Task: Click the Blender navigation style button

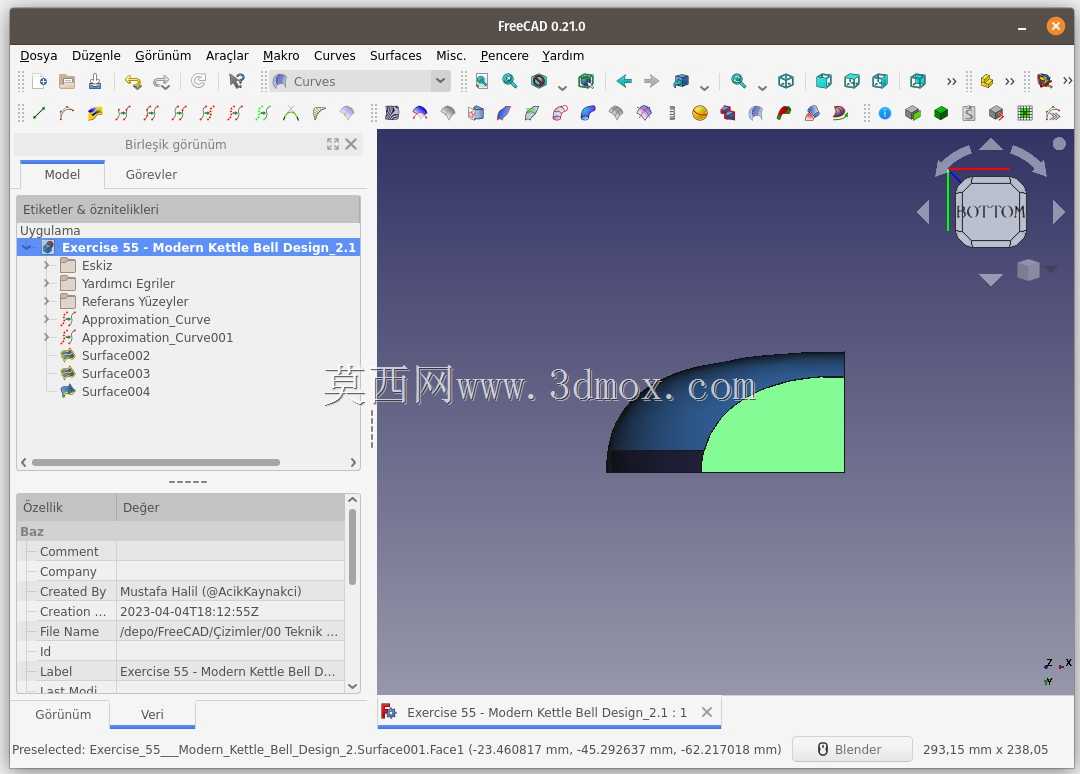Action: click(852, 749)
